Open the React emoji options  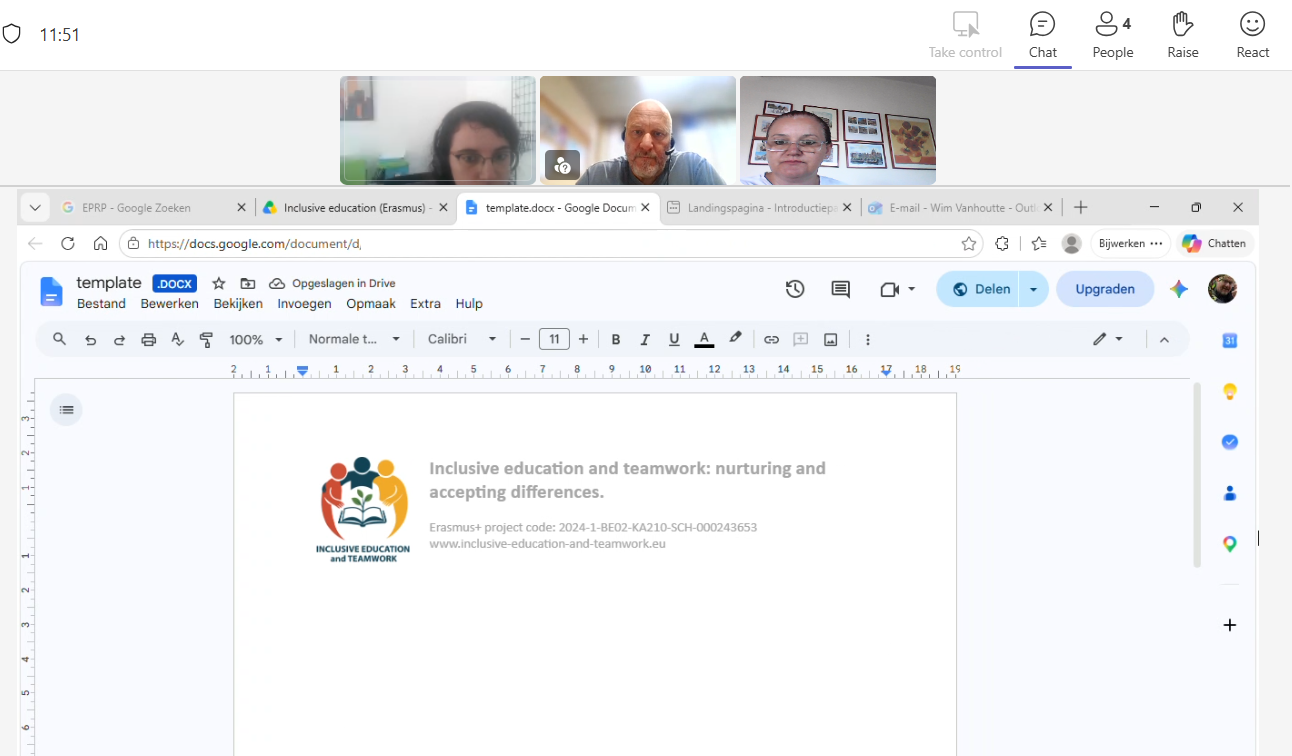click(x=1252, y=35)
